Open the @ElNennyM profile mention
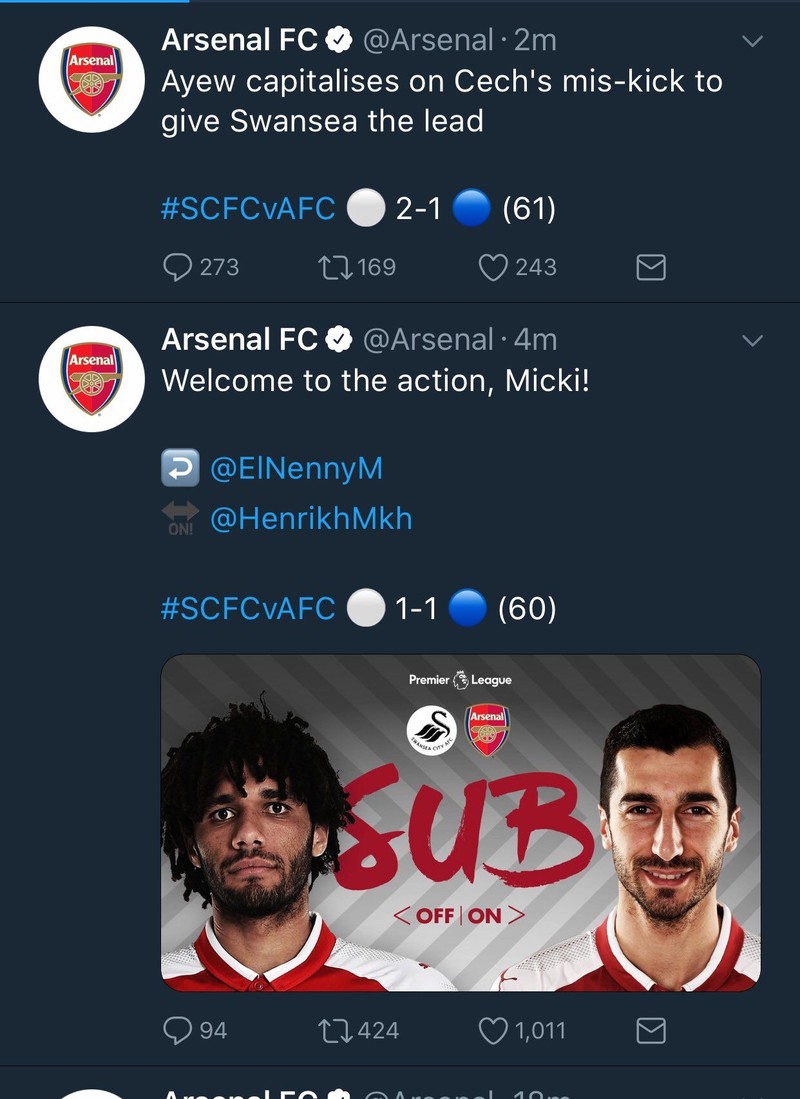 296,469
